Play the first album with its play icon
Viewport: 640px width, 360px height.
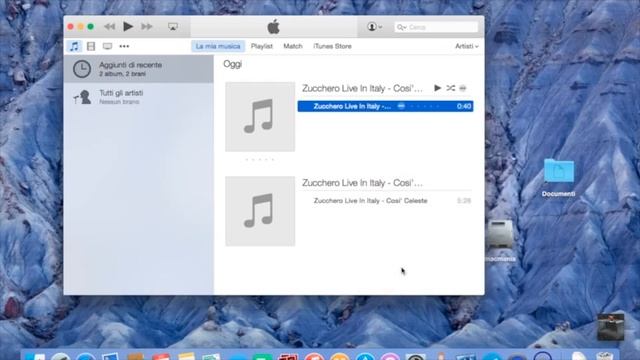(437, 88)
